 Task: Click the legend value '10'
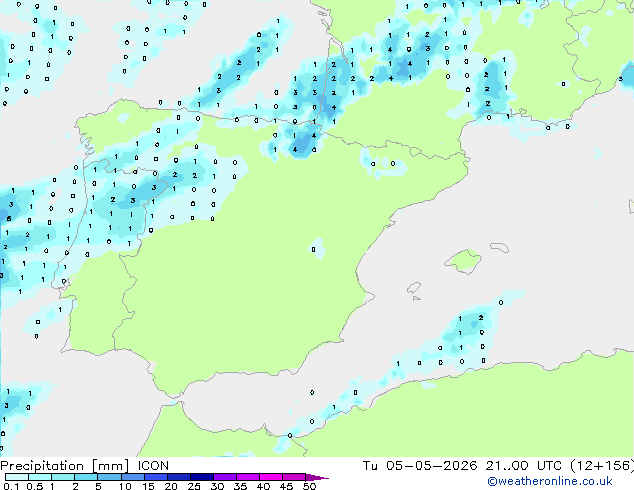(125, 486)
